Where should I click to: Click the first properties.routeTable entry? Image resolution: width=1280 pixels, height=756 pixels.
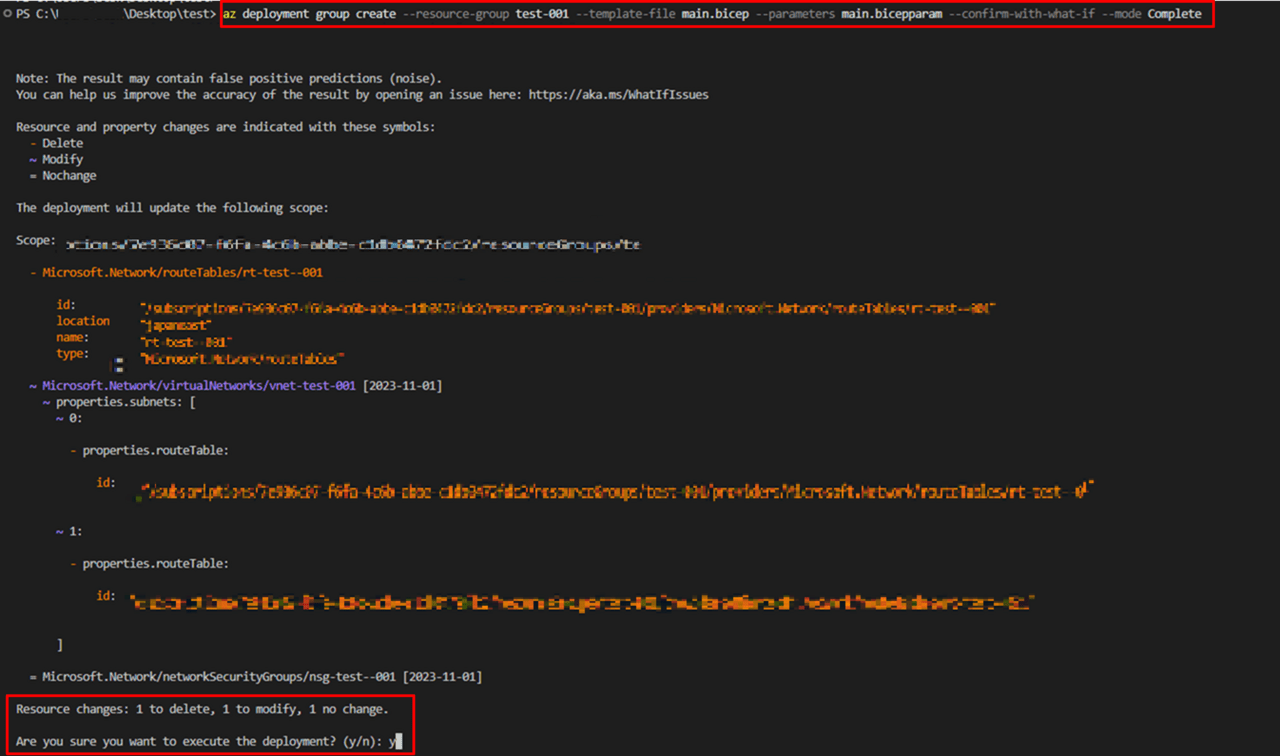coord(155,450)
